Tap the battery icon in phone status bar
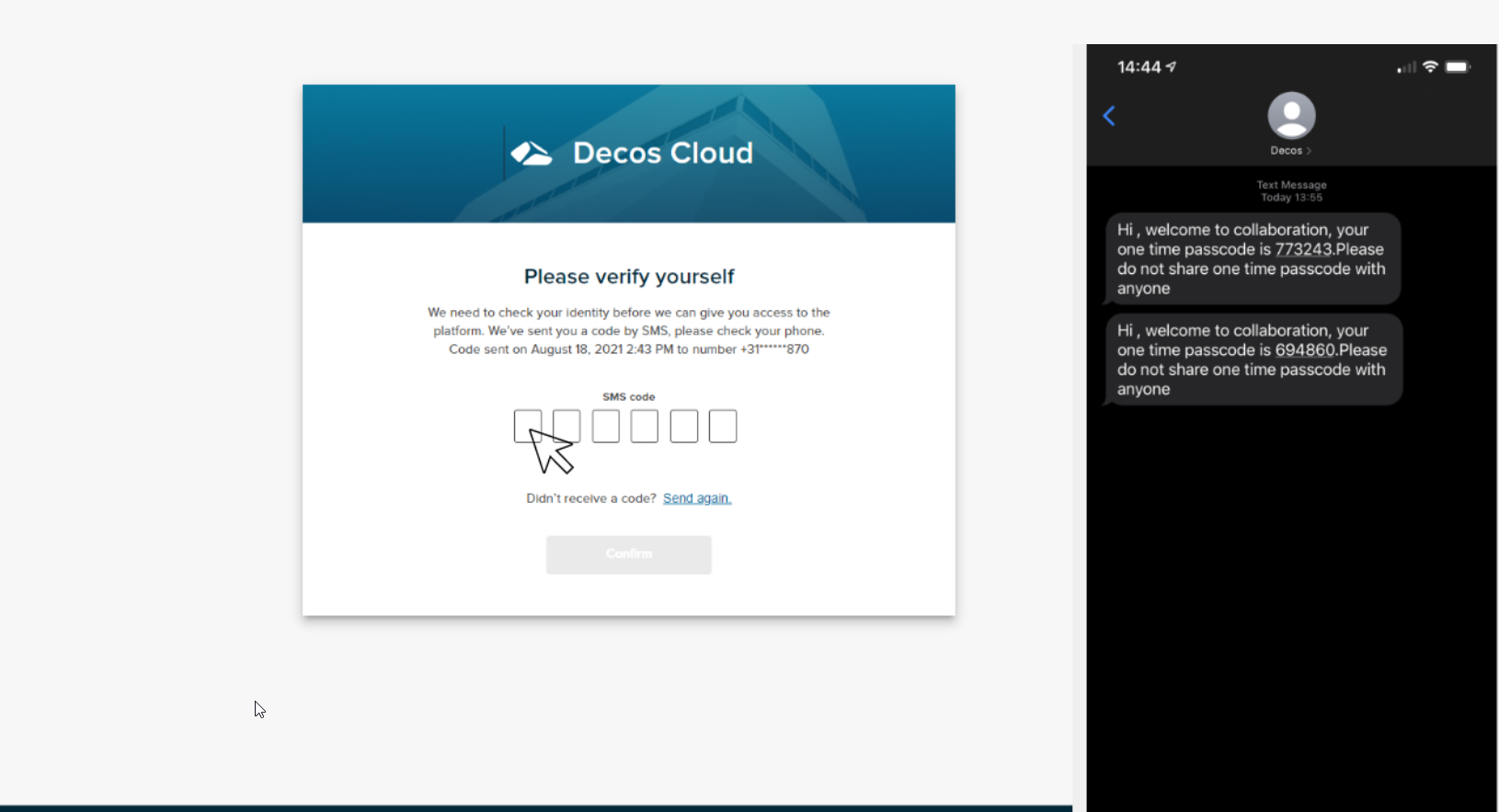This screenshot has width=1499, height=812. coord(1459,67)
